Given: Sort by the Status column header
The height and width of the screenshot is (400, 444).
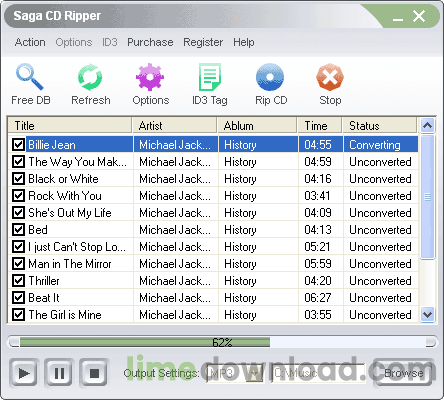Looking at the screenshot, I should coord(380,126).
